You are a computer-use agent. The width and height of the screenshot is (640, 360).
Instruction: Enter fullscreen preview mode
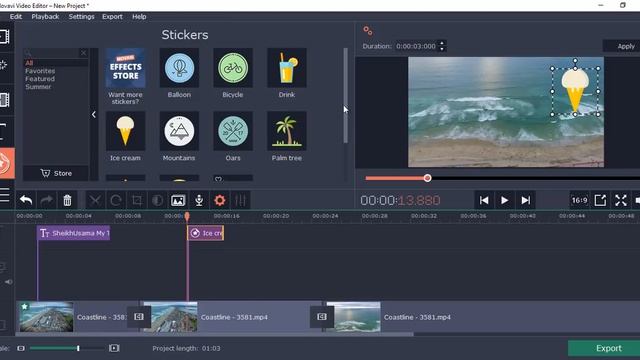621,200
